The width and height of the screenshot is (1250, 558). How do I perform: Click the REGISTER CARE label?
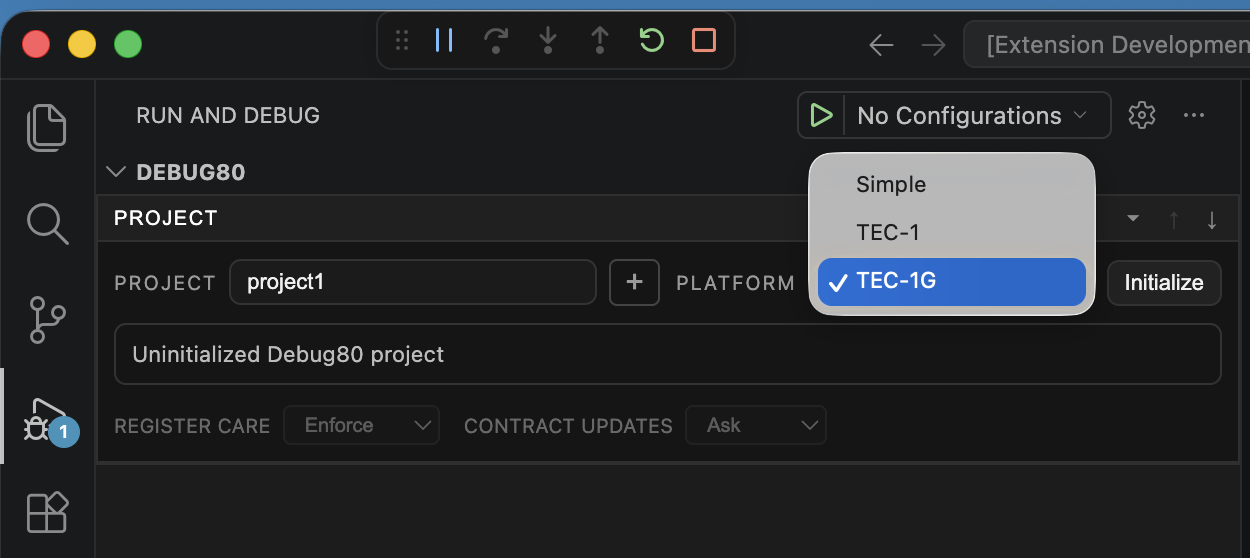coord(192,426)
